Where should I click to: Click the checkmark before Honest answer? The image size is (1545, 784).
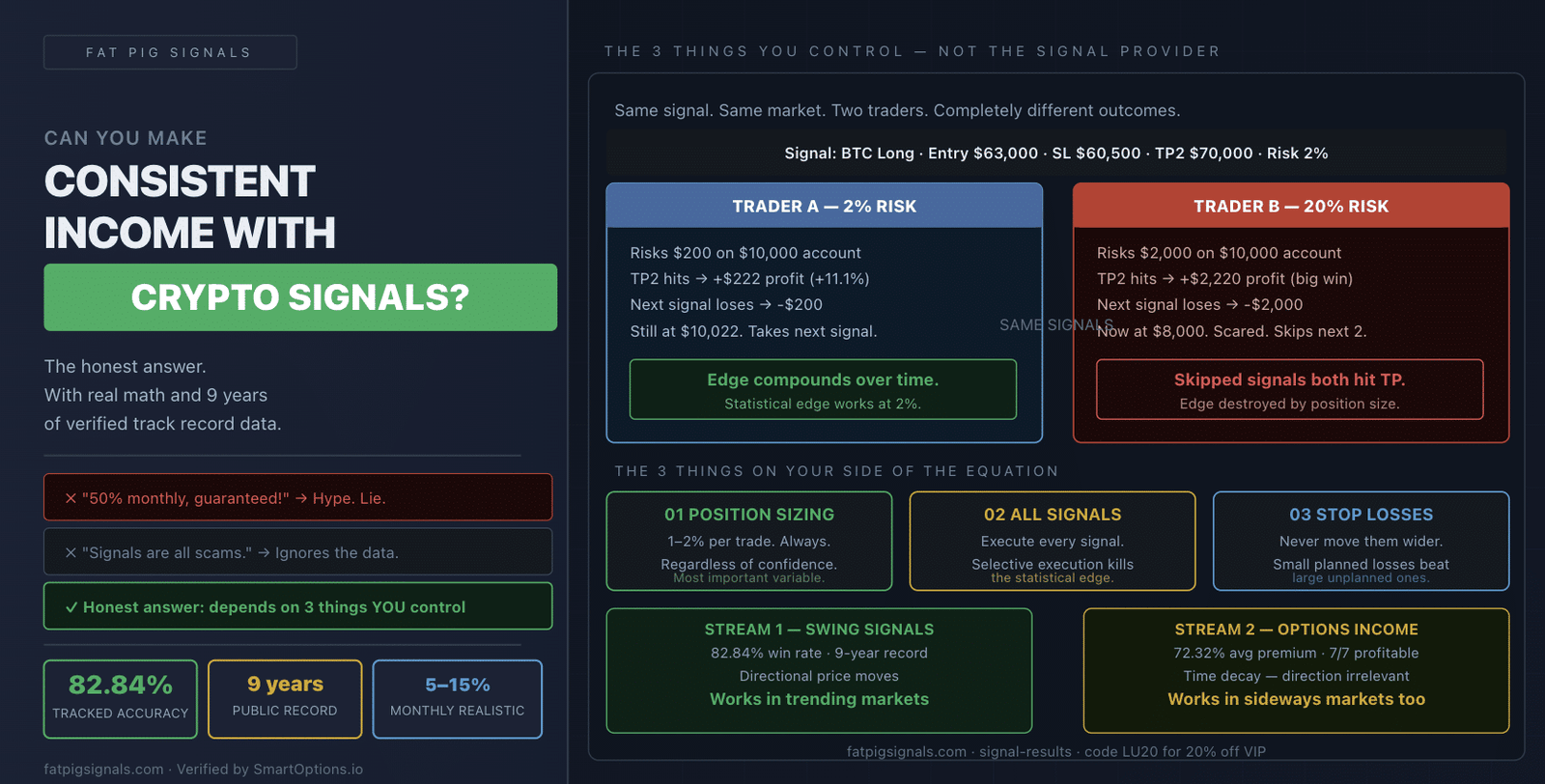coord(71,607)
